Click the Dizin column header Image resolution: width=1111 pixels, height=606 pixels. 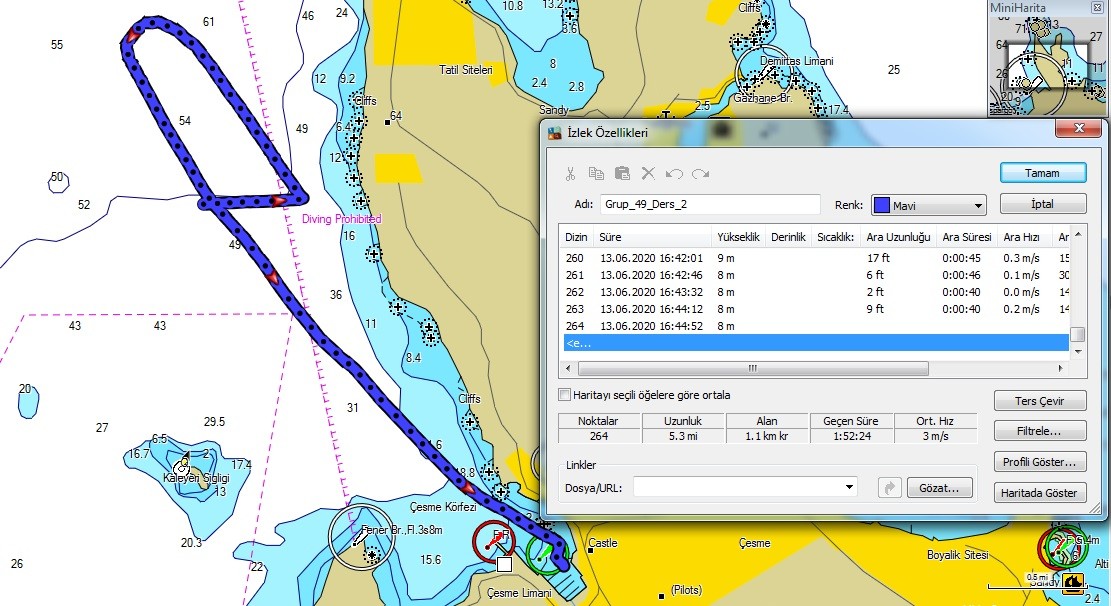tap(576, 237)
